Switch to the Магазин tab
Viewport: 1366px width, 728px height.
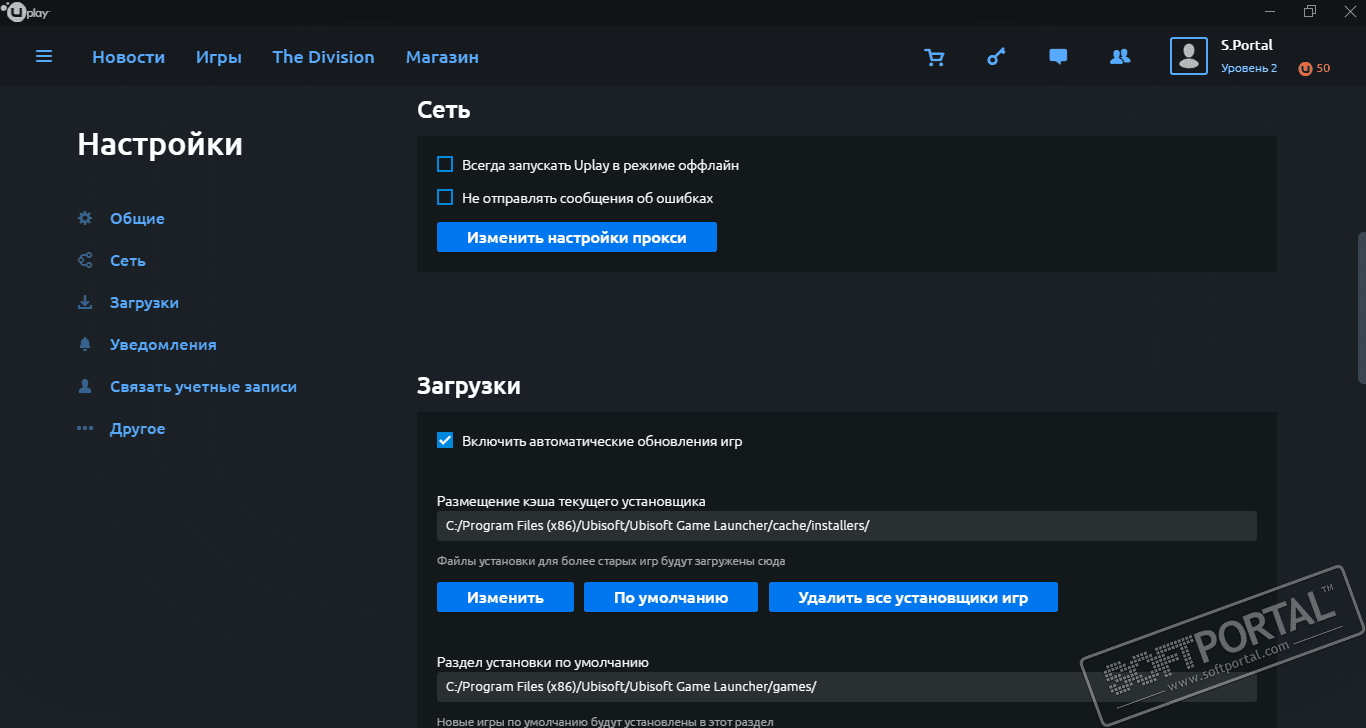(x=442, y=57)
